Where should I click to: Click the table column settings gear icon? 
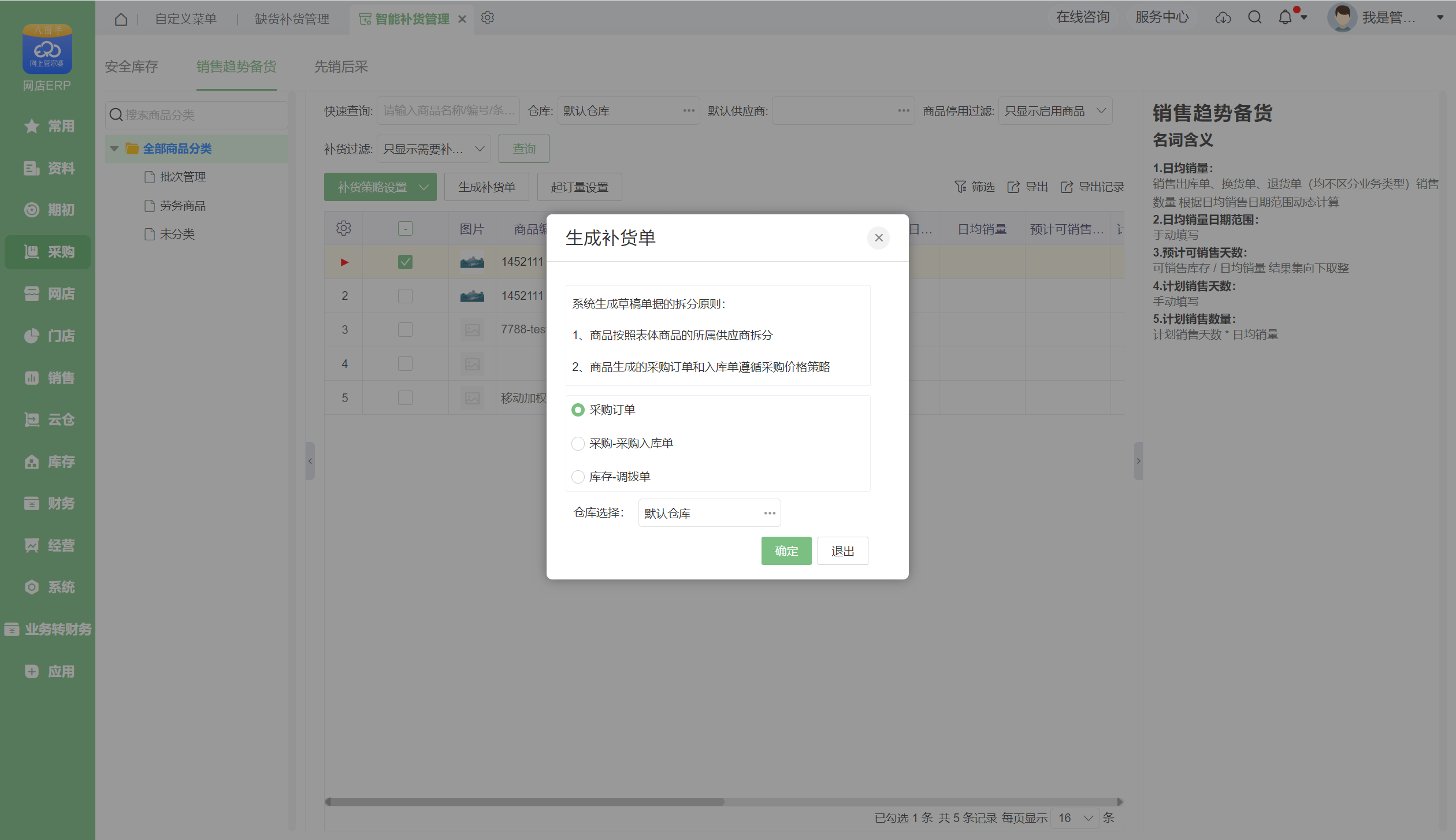[x=344, y=228]
